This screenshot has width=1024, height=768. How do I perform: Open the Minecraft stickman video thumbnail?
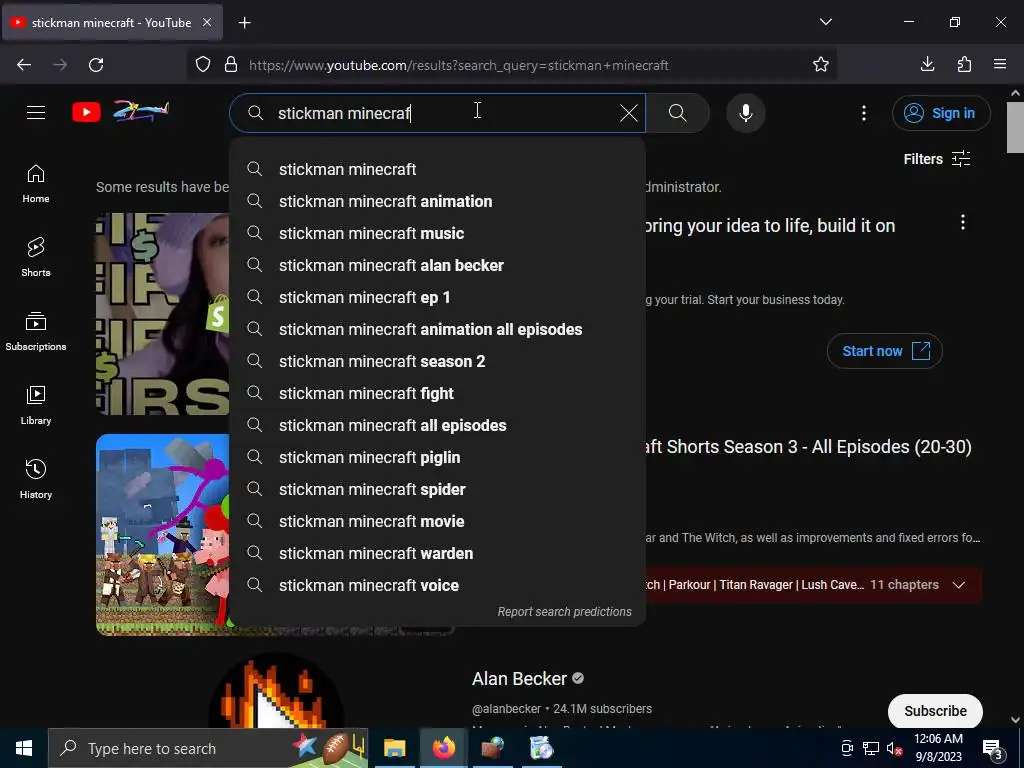click(x=163, y=534)
